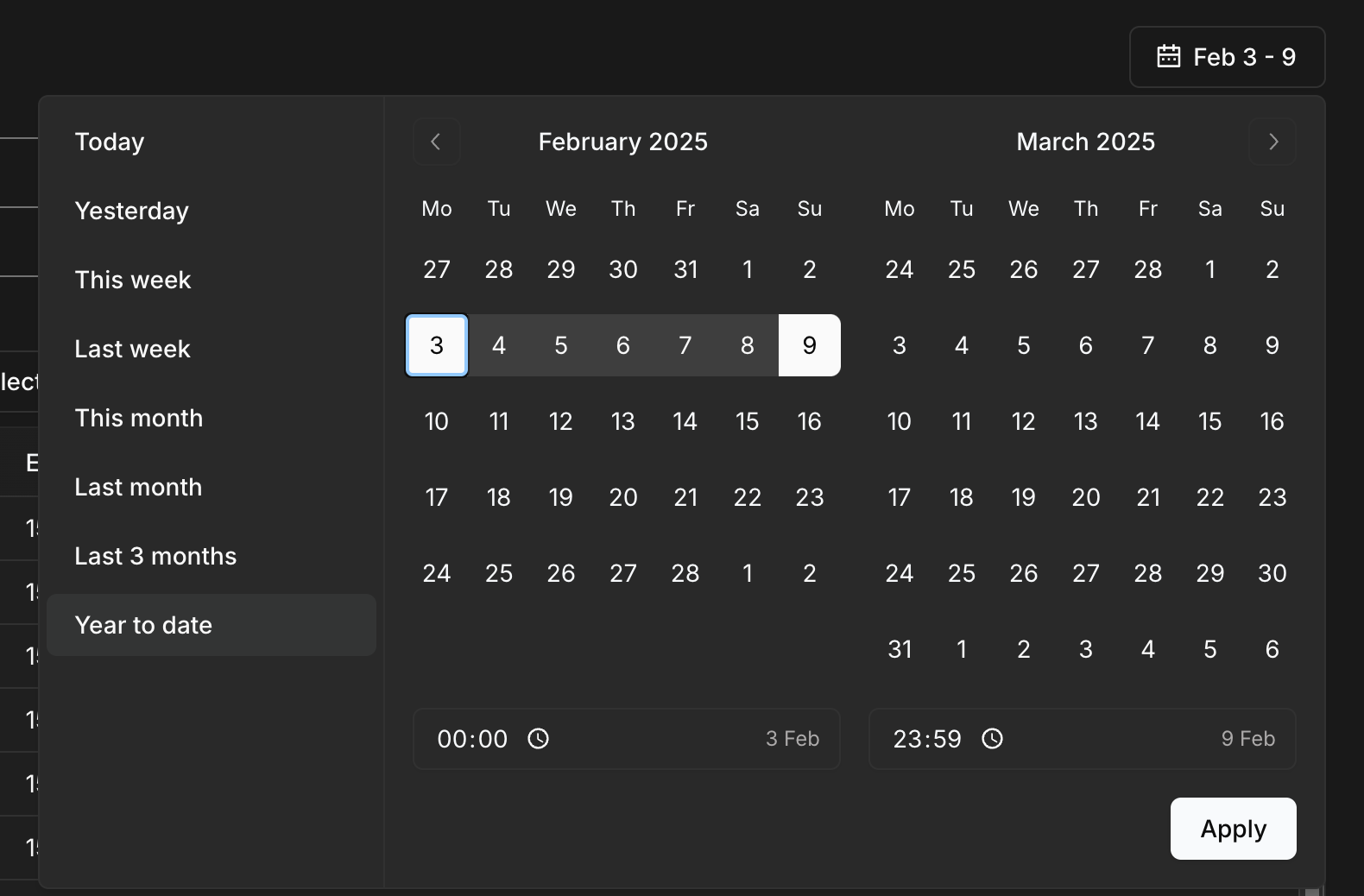Go to previous month with left chevron
Image resolution: width=1364 pixels, height=896 pixels.
pos(436,142)
